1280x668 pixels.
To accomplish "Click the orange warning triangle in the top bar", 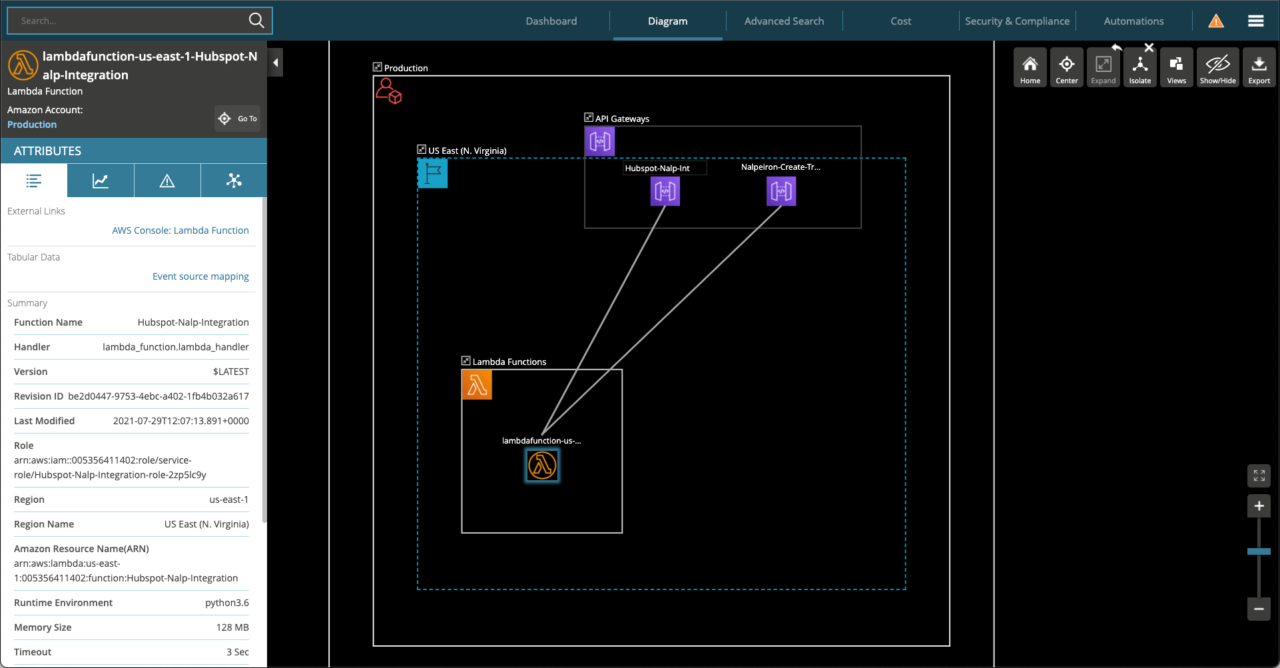I will click(1215, 19).
